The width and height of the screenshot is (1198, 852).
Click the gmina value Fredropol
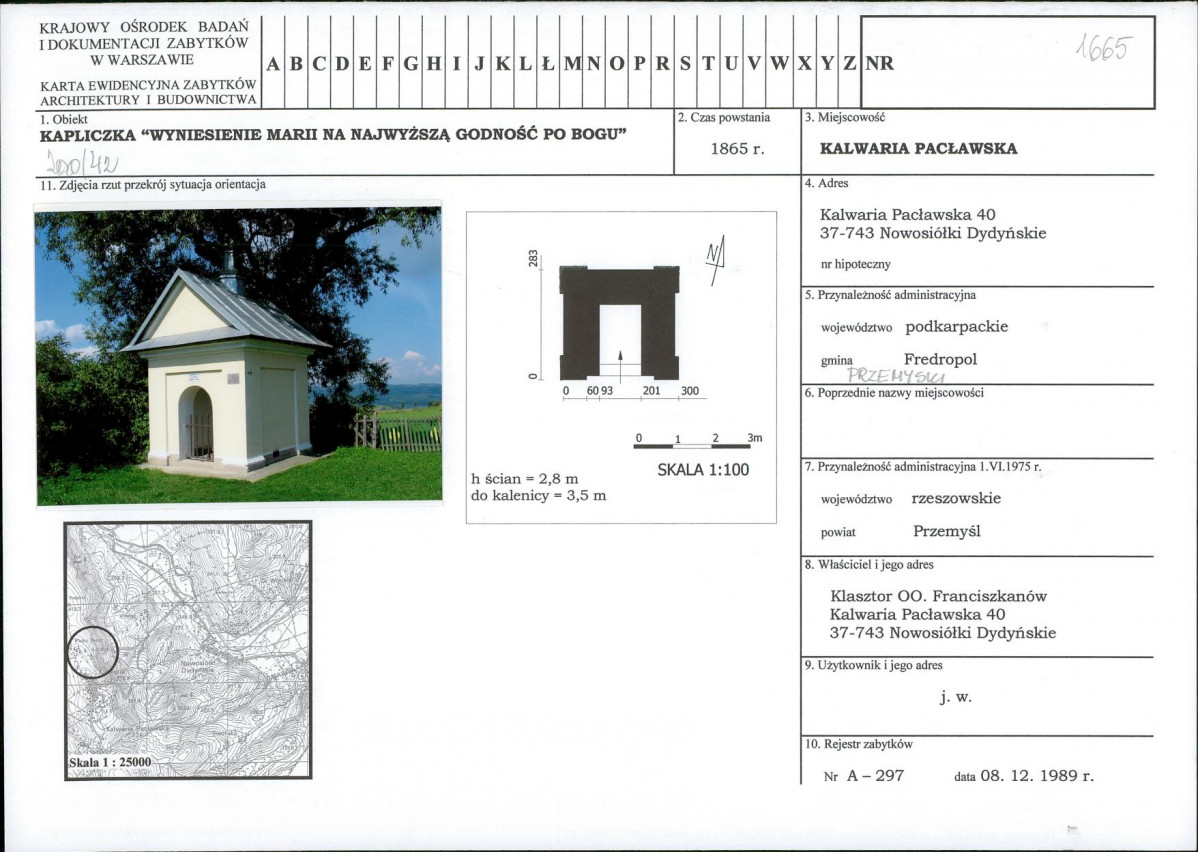940,359
